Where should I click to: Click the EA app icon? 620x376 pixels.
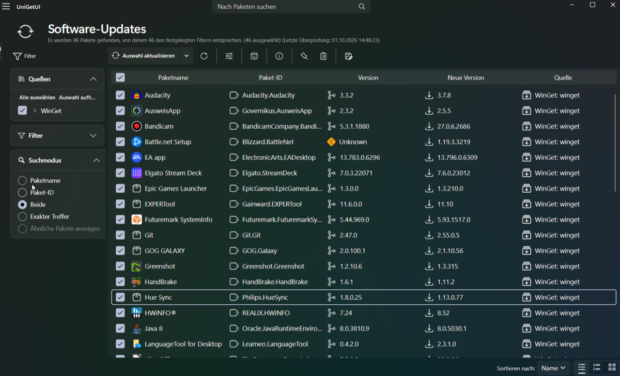136,157
